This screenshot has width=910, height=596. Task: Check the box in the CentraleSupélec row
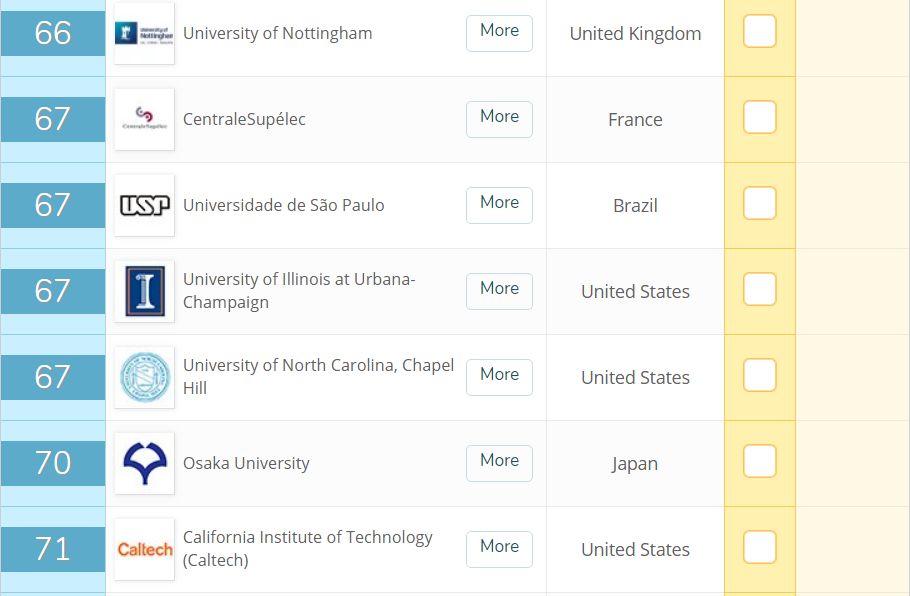coord(760,117)
